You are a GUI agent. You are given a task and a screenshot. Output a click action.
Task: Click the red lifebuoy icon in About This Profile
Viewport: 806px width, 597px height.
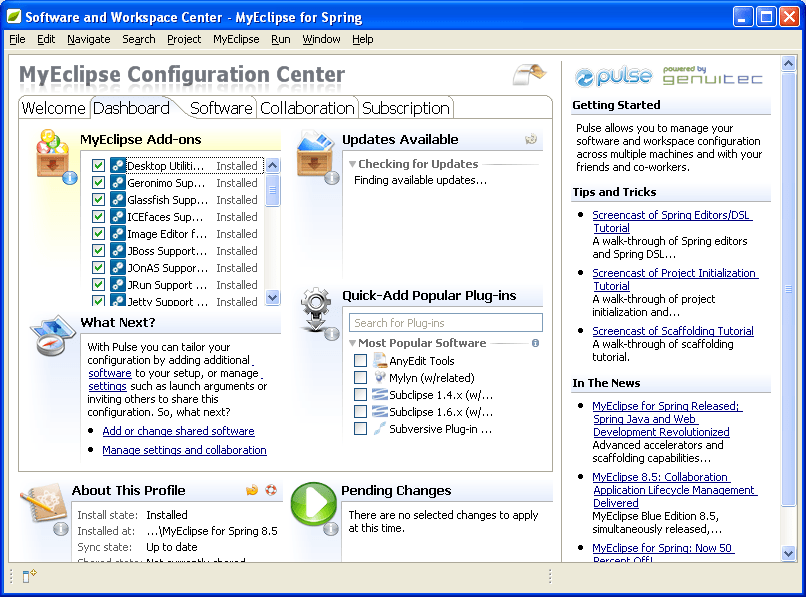pyautogui.click(x=271, y=490)
